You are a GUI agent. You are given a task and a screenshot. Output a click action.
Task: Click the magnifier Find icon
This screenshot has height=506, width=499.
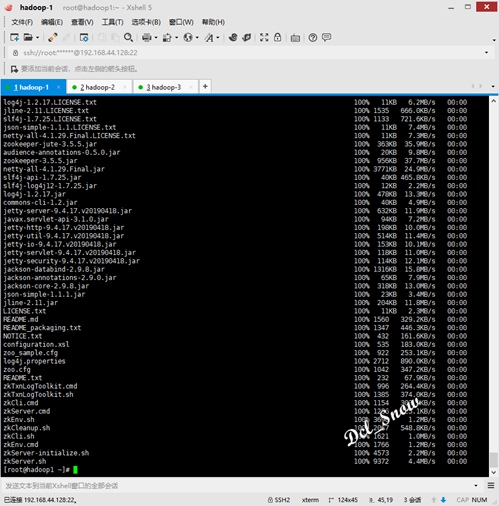[x=128, y=37]
